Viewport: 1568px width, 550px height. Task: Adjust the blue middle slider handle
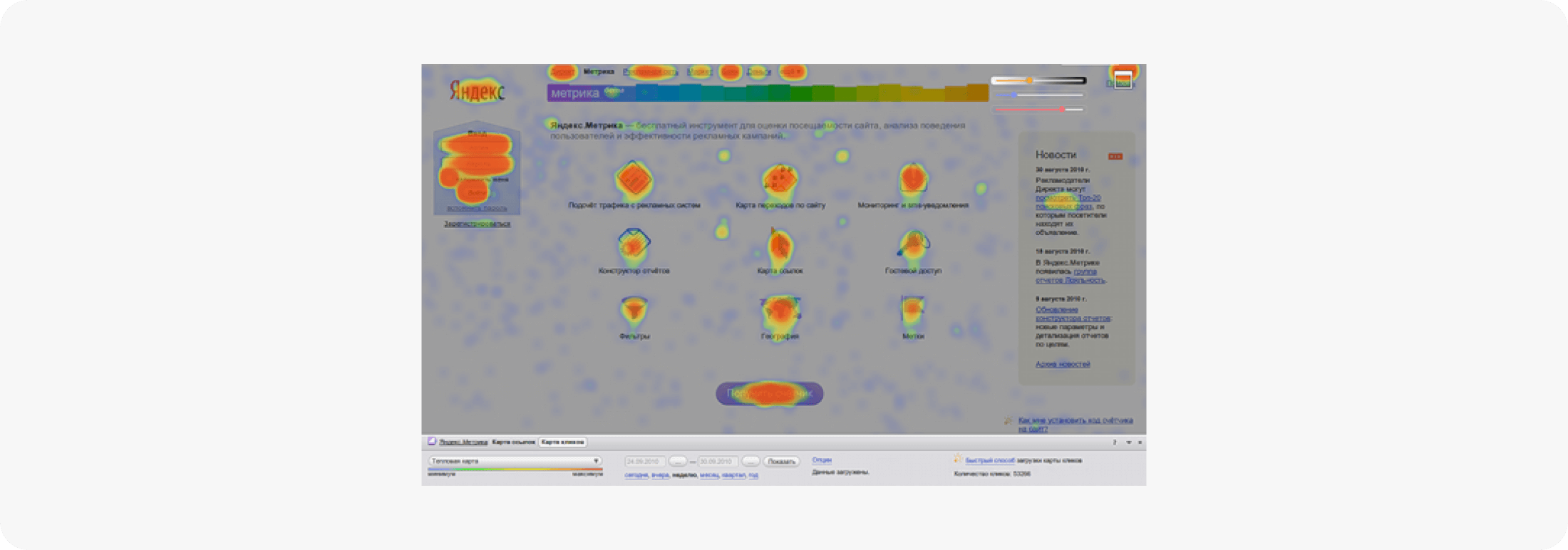1013,95
